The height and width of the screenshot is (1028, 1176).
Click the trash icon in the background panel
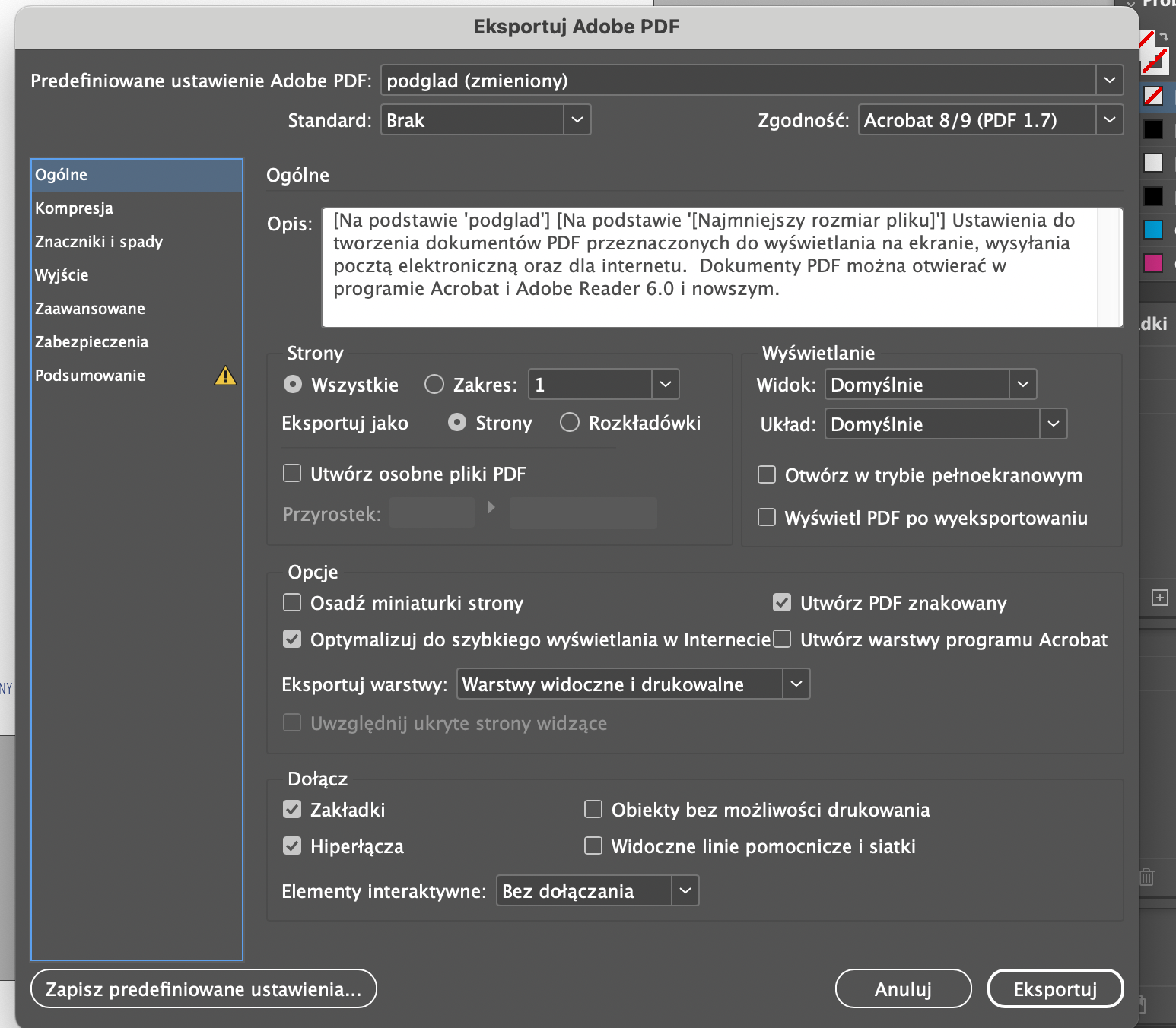click(x=1147, y=877)
